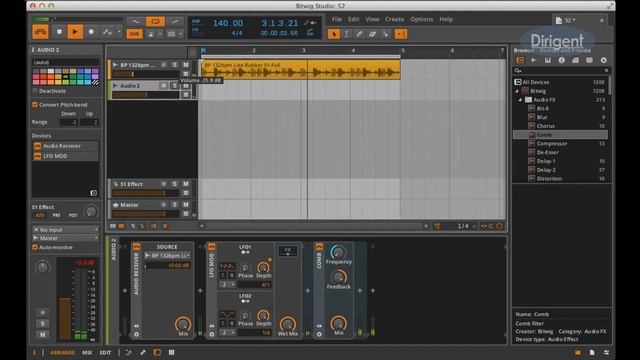Switch to the MIX view
The width and height of the screenshot is (640, 360).
(87, 352)
